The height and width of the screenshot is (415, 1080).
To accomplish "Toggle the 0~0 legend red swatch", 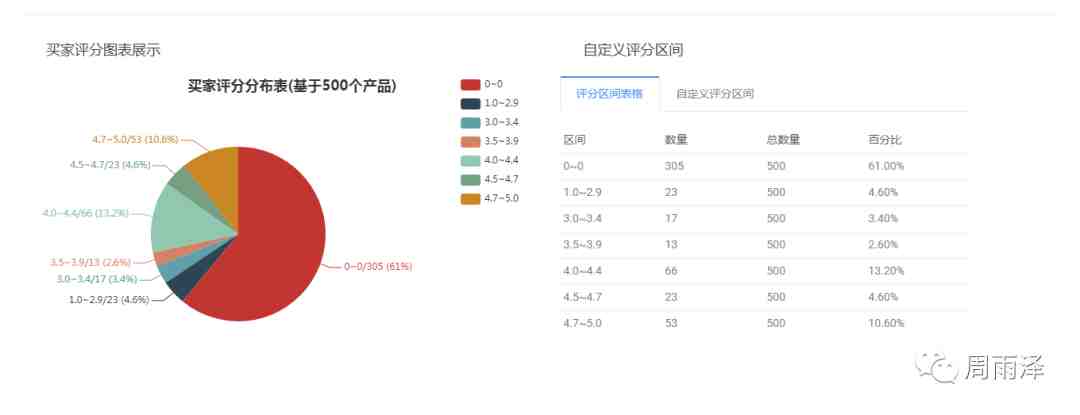I will pyautogui.click(x=470, y=84).
